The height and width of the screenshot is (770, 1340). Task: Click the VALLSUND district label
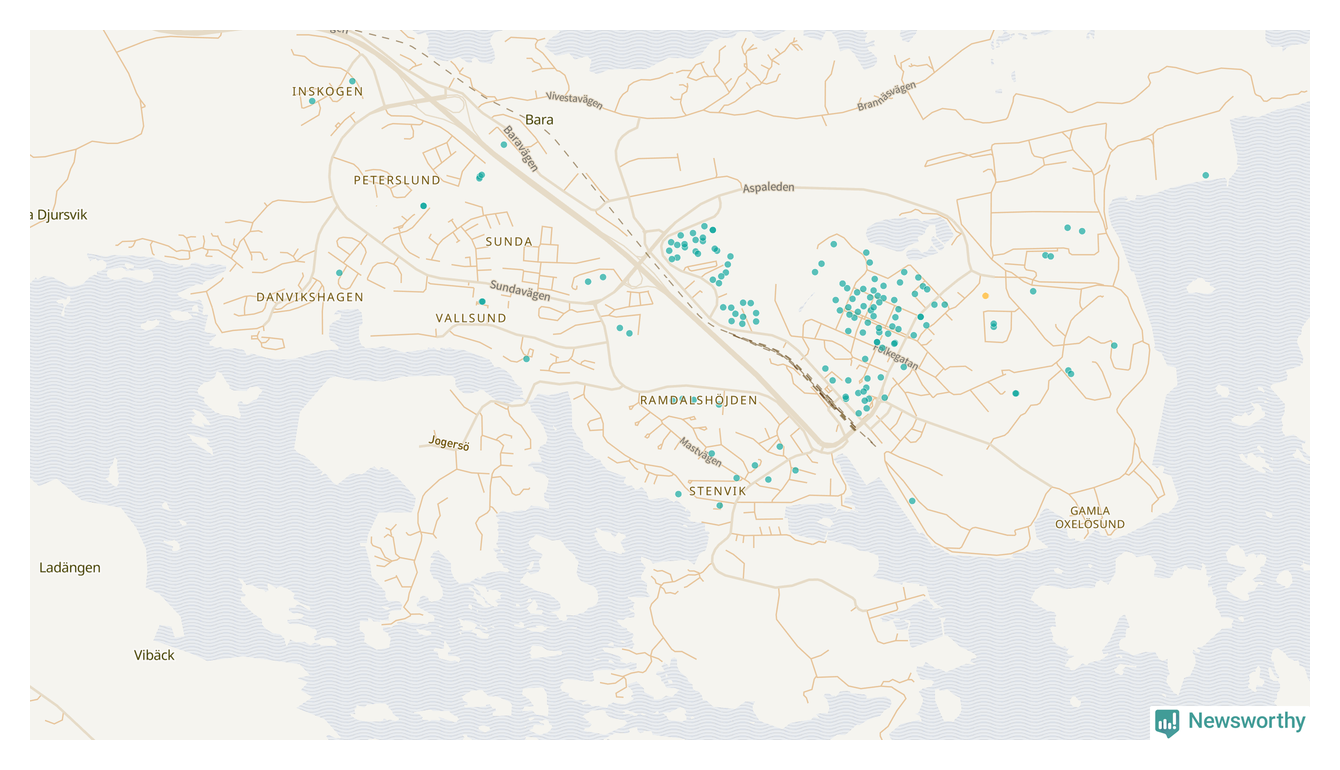(x=471, y=319)
